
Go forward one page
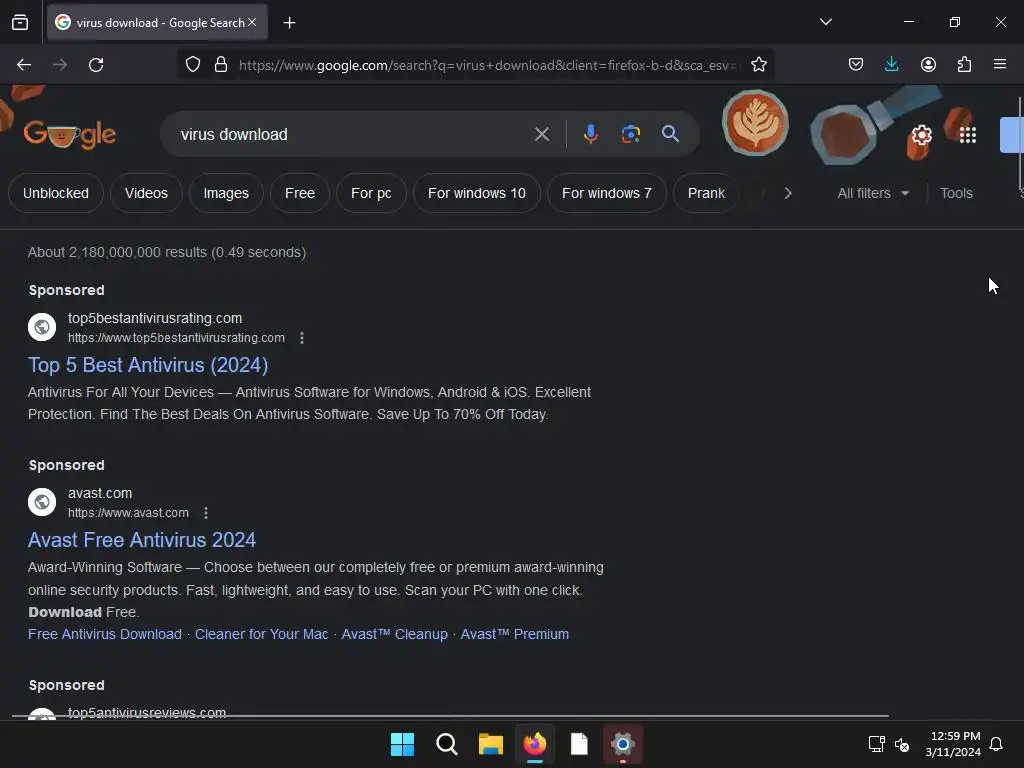pos(60,65)
